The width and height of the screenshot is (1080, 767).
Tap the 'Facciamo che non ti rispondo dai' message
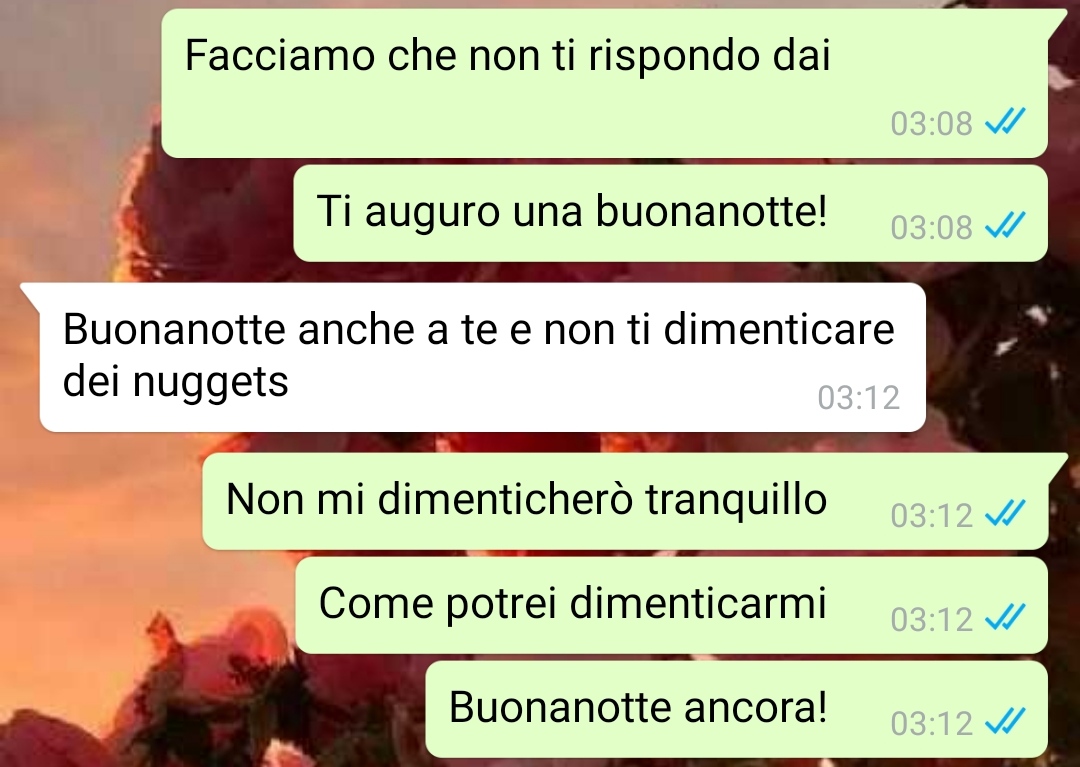[605, 83]
